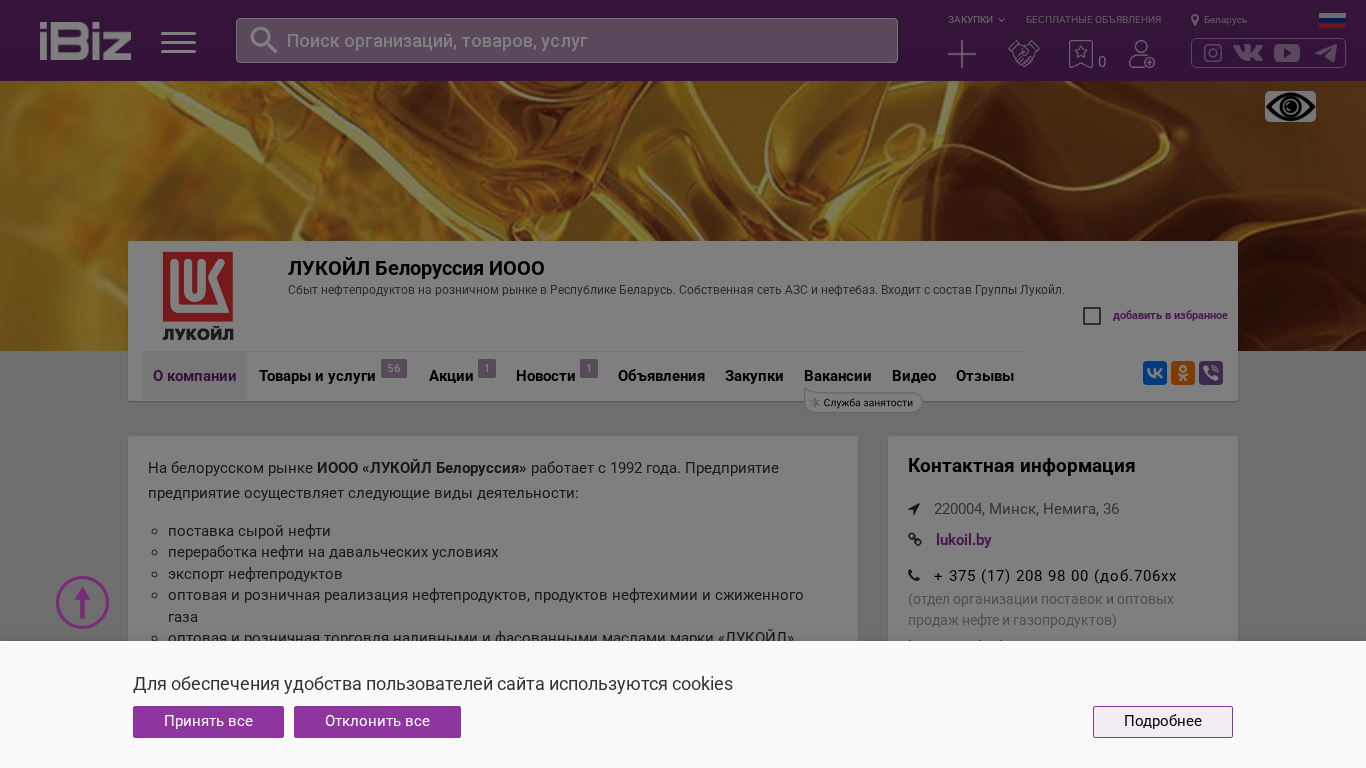This screenshot has width=1366, height=768.
Task: Select the Беларусь region link
Action: click(x=1225, y=20)
